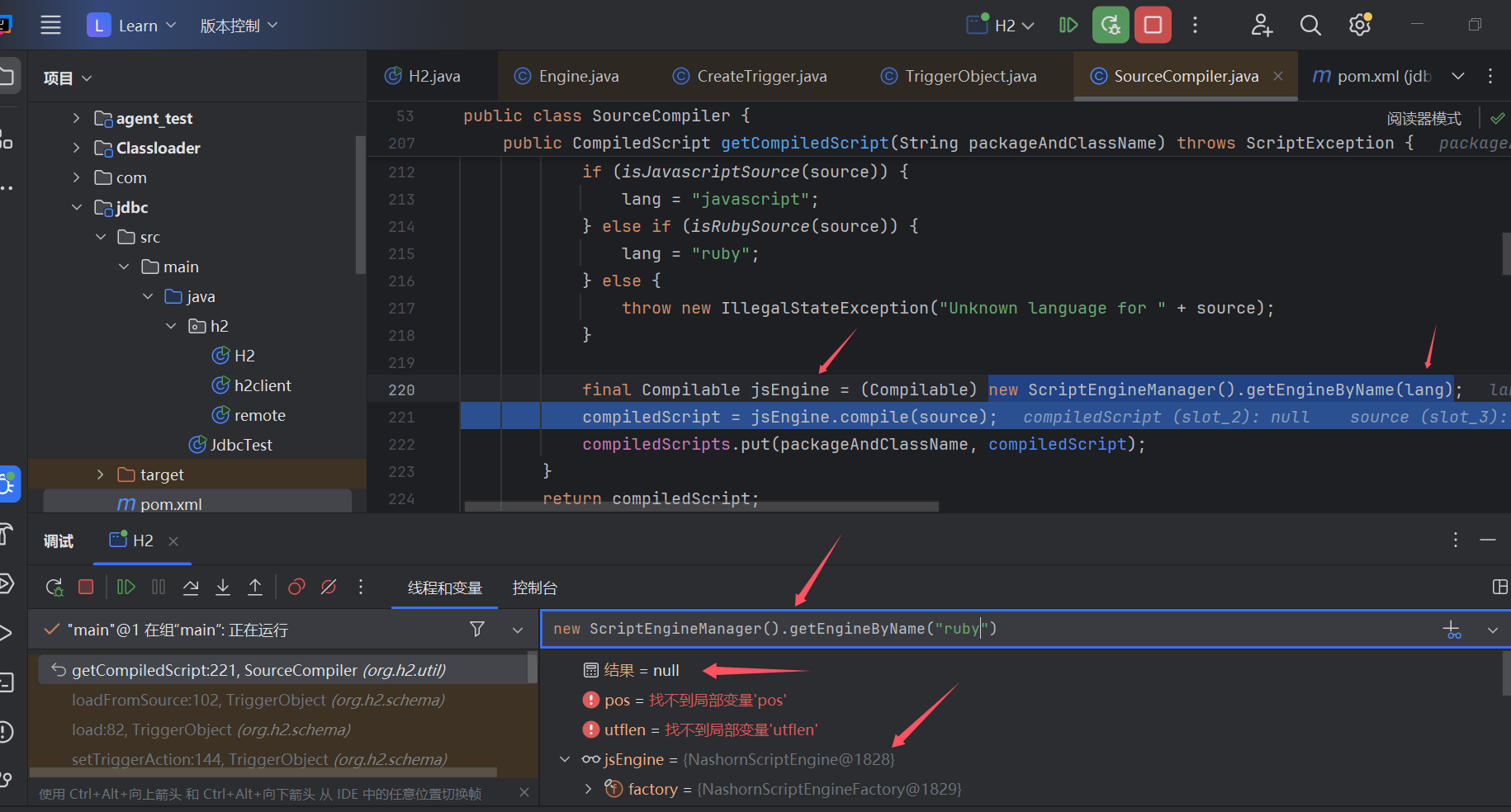
Task: Close the SourceCompiler.java tab
Action: [1278, 76]
